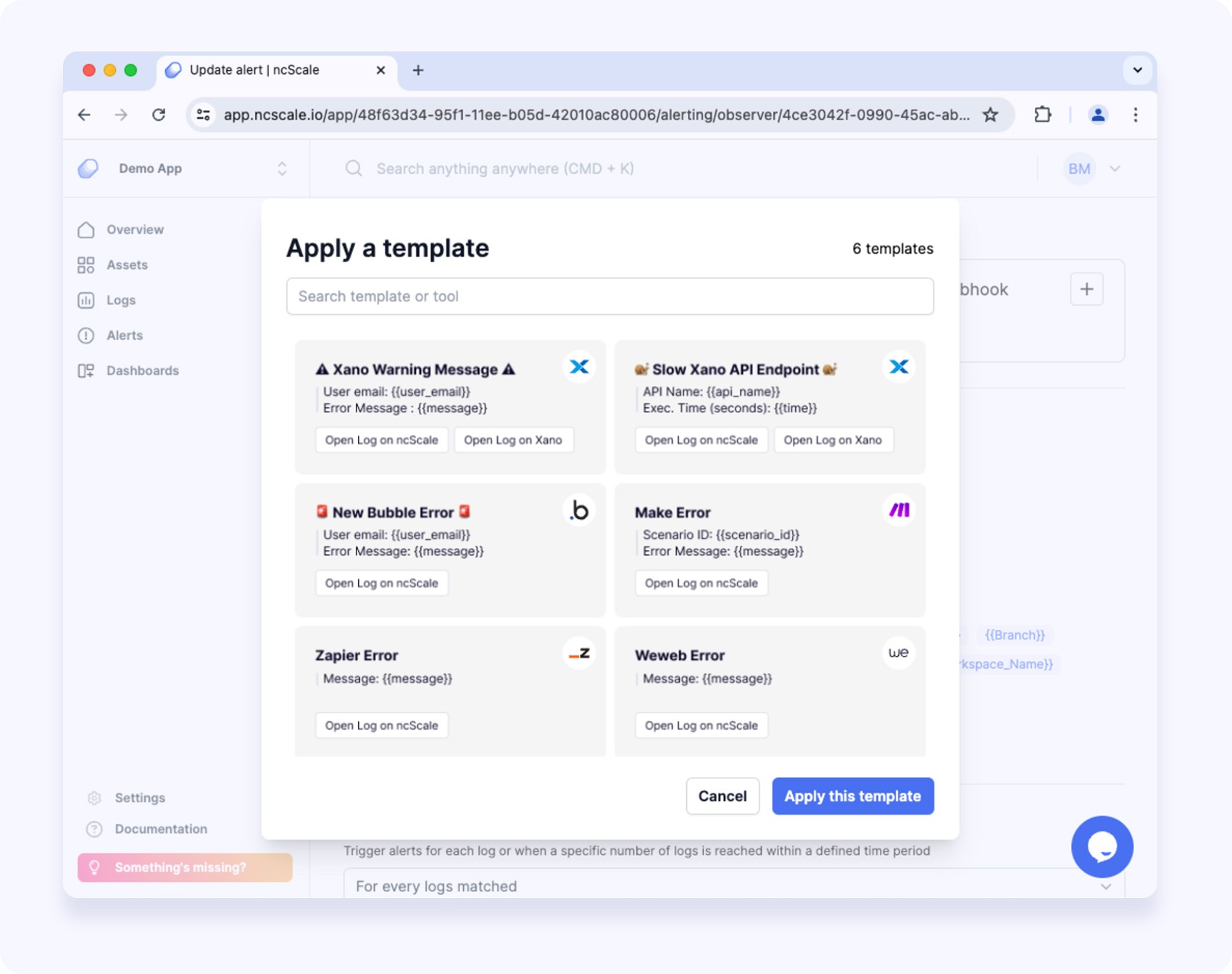
Task: Open a new browser tab
Action: (x=418, y=70)
